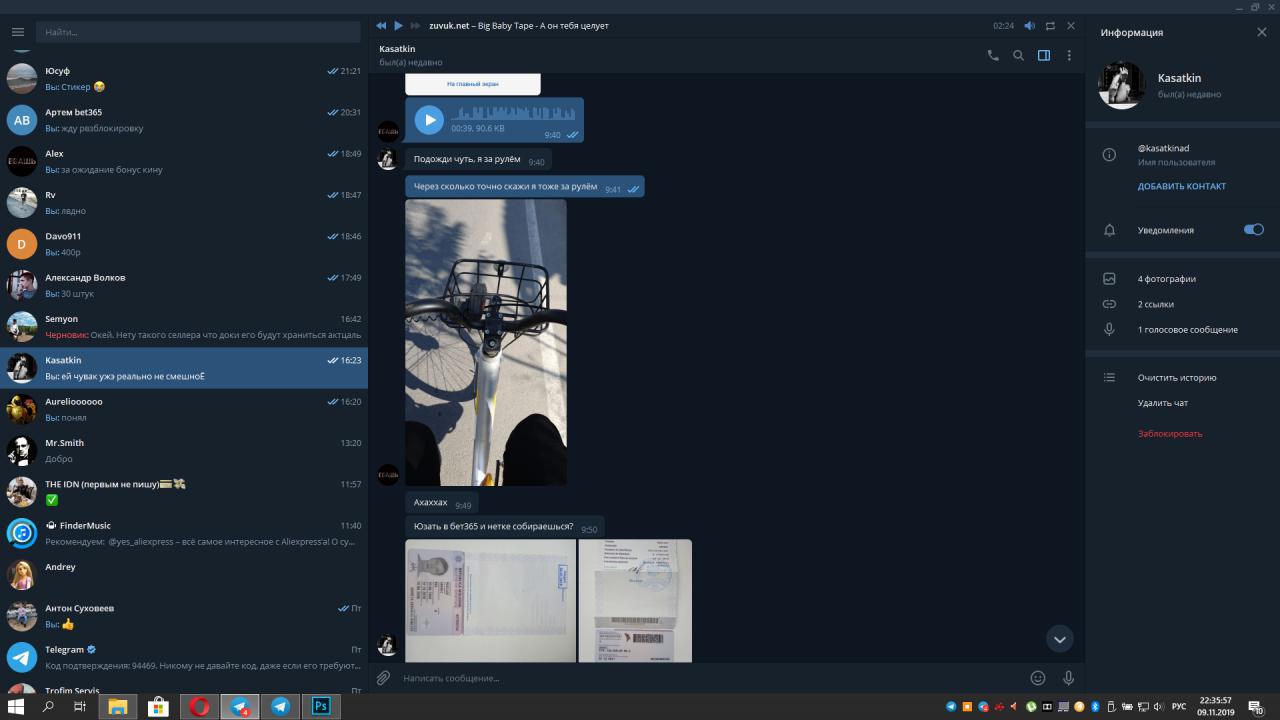The height and width of the screenshot is (720, 1280).
Task: Open the Andrey chat
Action: click(184, 575)
